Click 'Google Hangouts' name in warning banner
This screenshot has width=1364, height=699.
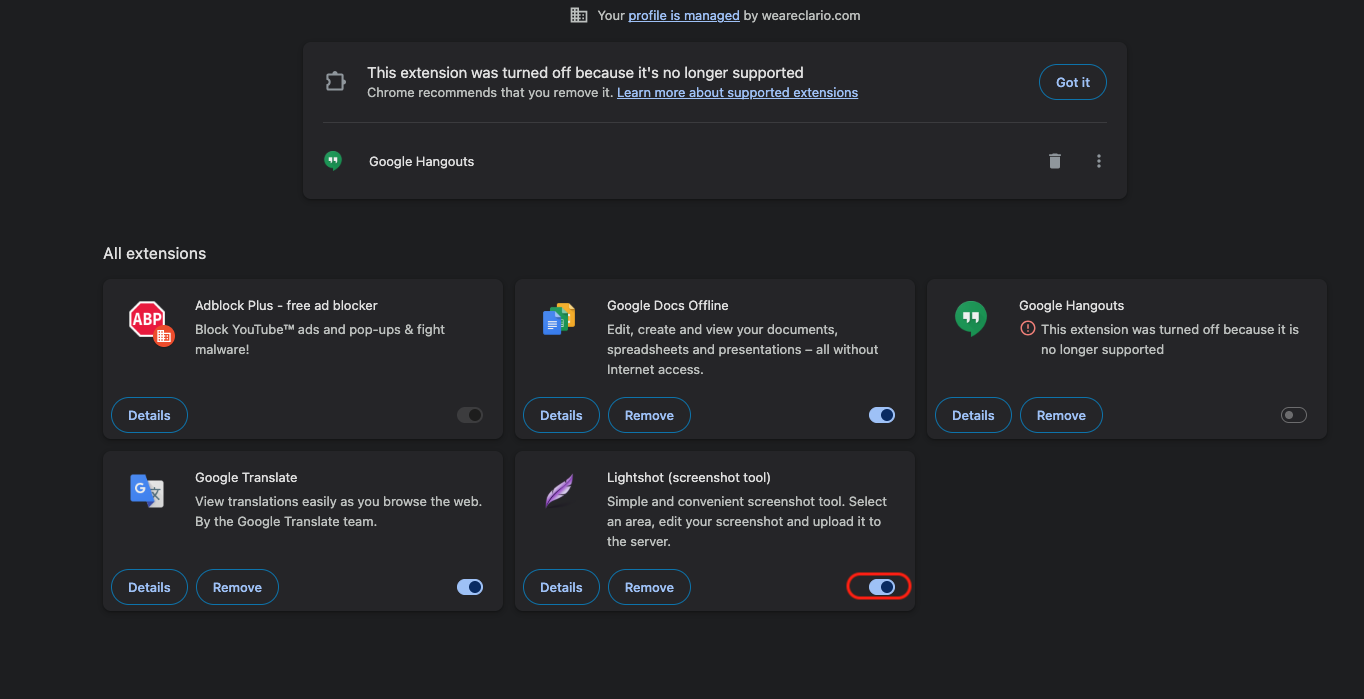(421, 161)
